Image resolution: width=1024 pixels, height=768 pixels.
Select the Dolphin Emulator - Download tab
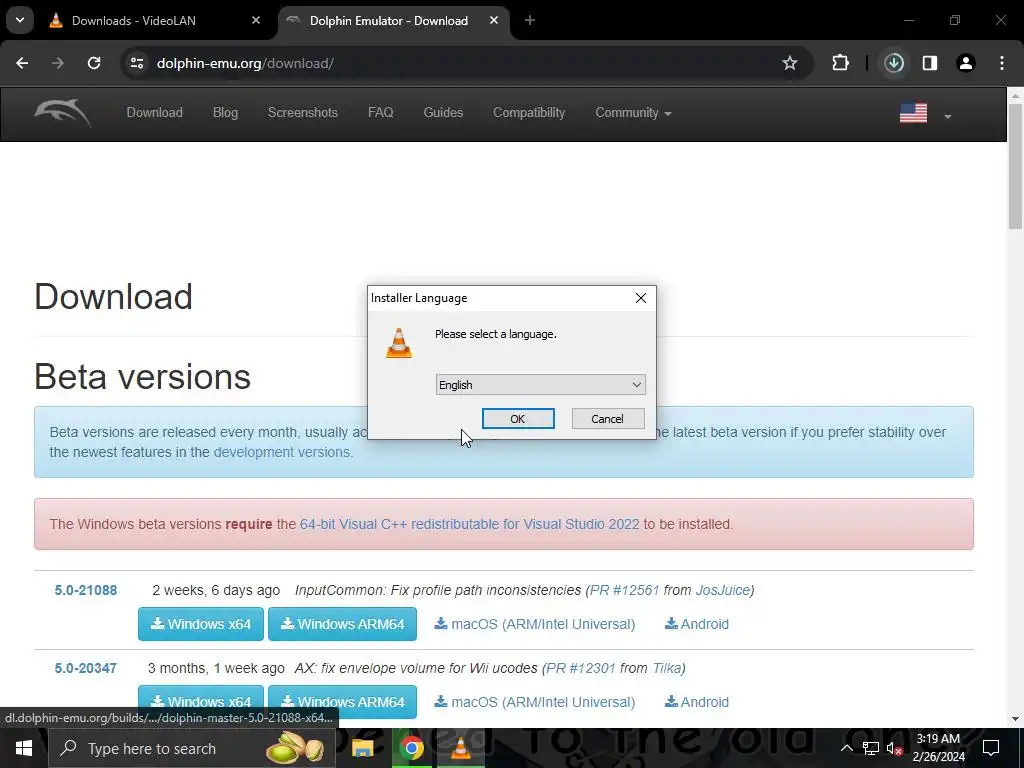389,21
